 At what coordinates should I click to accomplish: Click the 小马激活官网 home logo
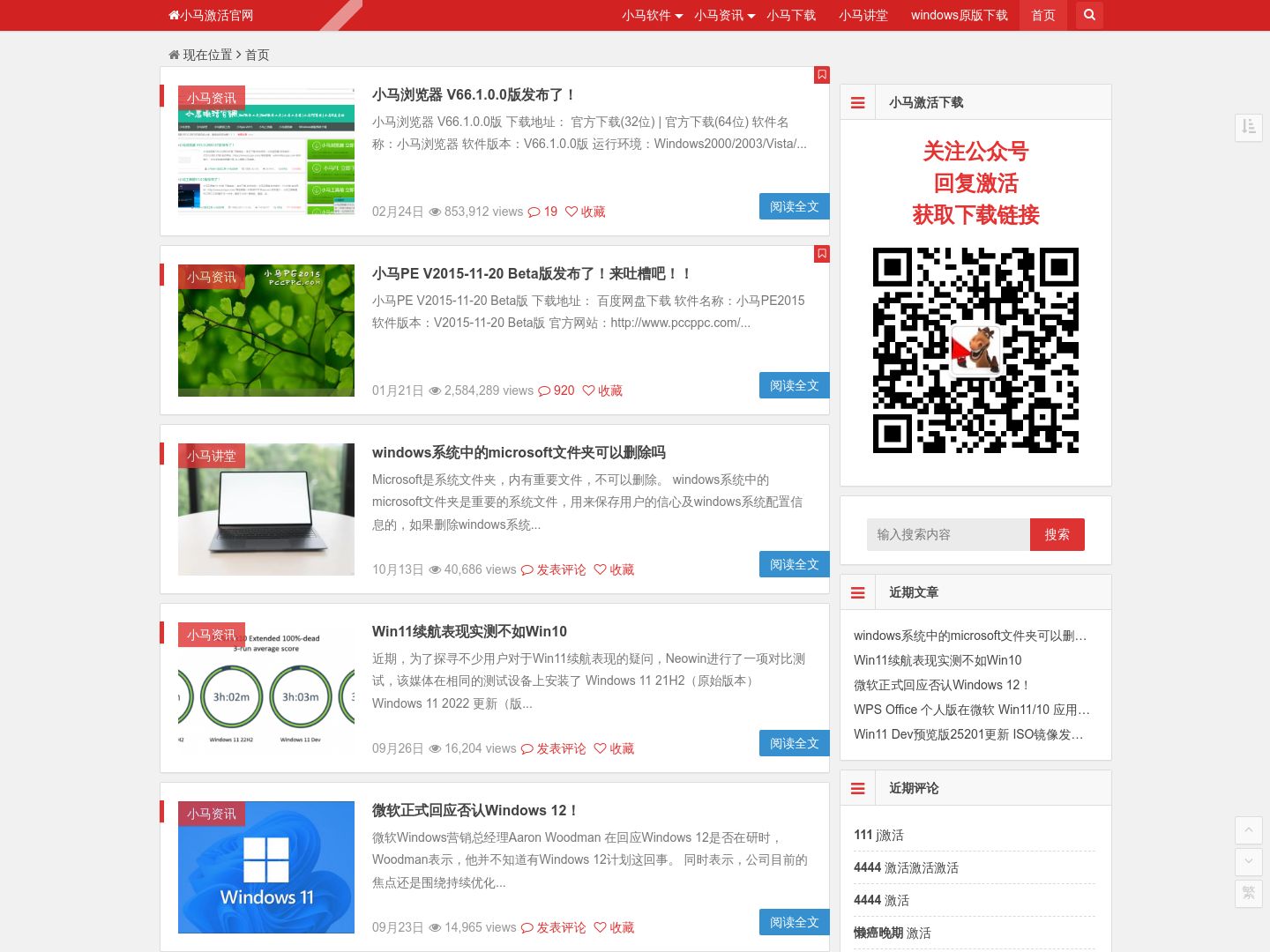tap(211, 15)
